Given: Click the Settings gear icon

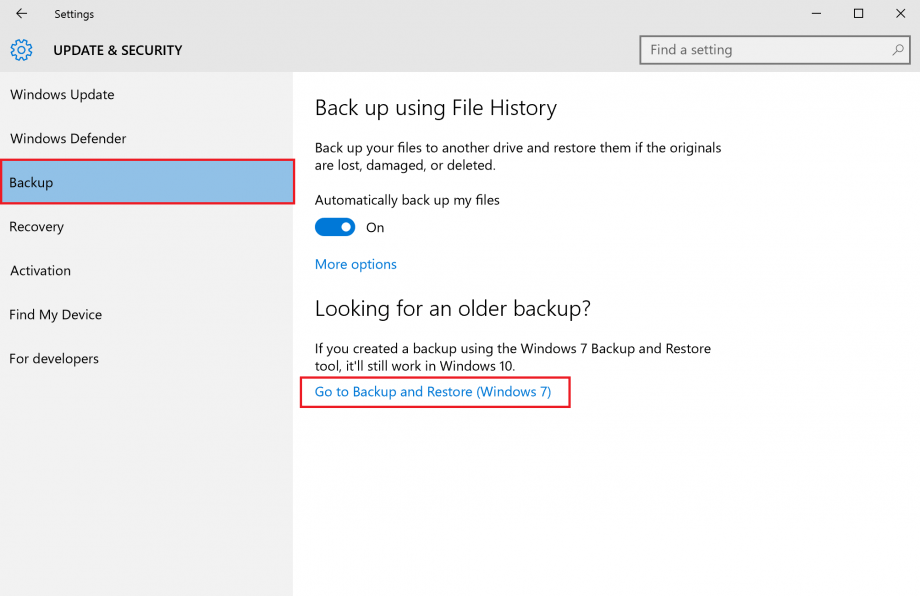Looking at the screenshot, I should [22, 50].
